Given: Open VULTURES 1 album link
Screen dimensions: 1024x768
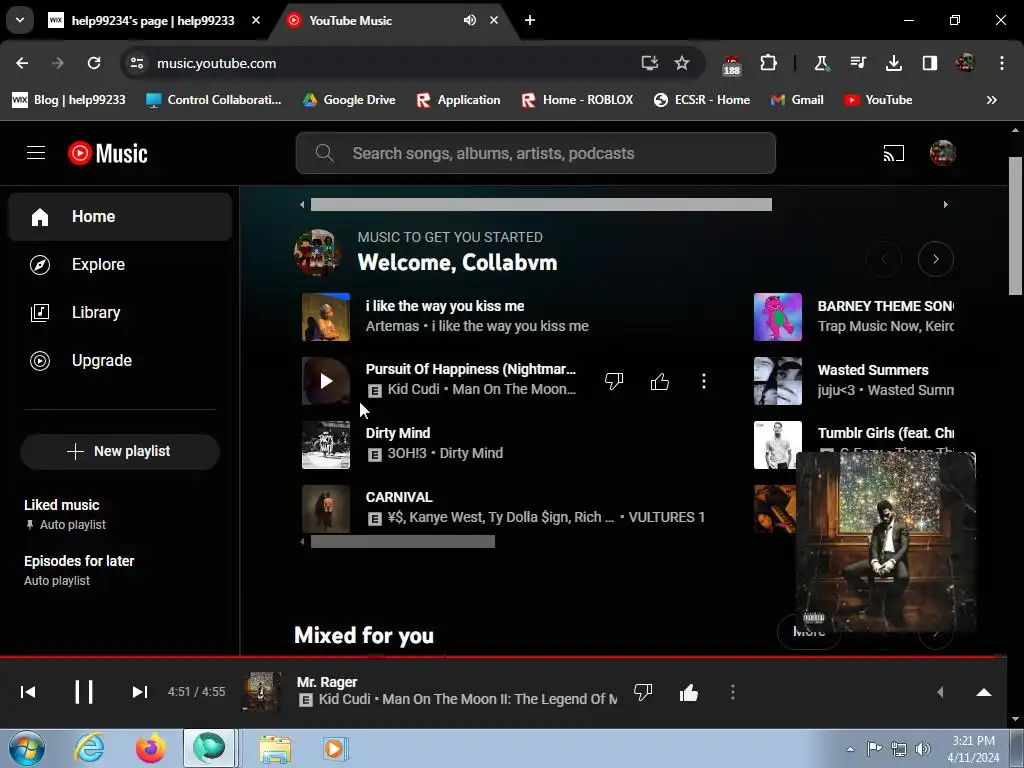Looking at the screenshot, I should tap(666, 517).
